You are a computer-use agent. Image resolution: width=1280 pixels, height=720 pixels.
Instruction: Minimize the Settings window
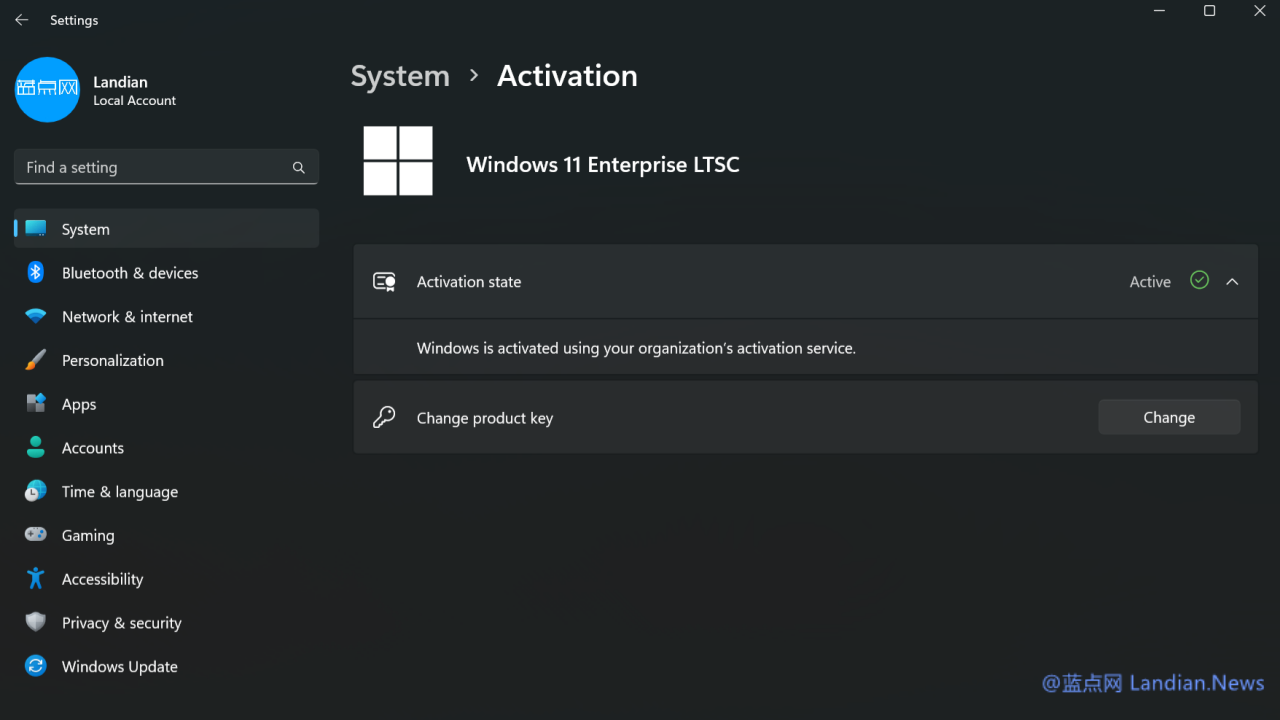1159,11
